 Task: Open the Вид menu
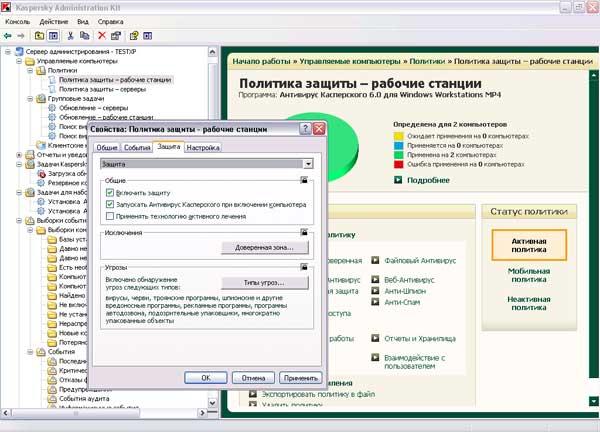pyautogui.click(x=83, y=22)
